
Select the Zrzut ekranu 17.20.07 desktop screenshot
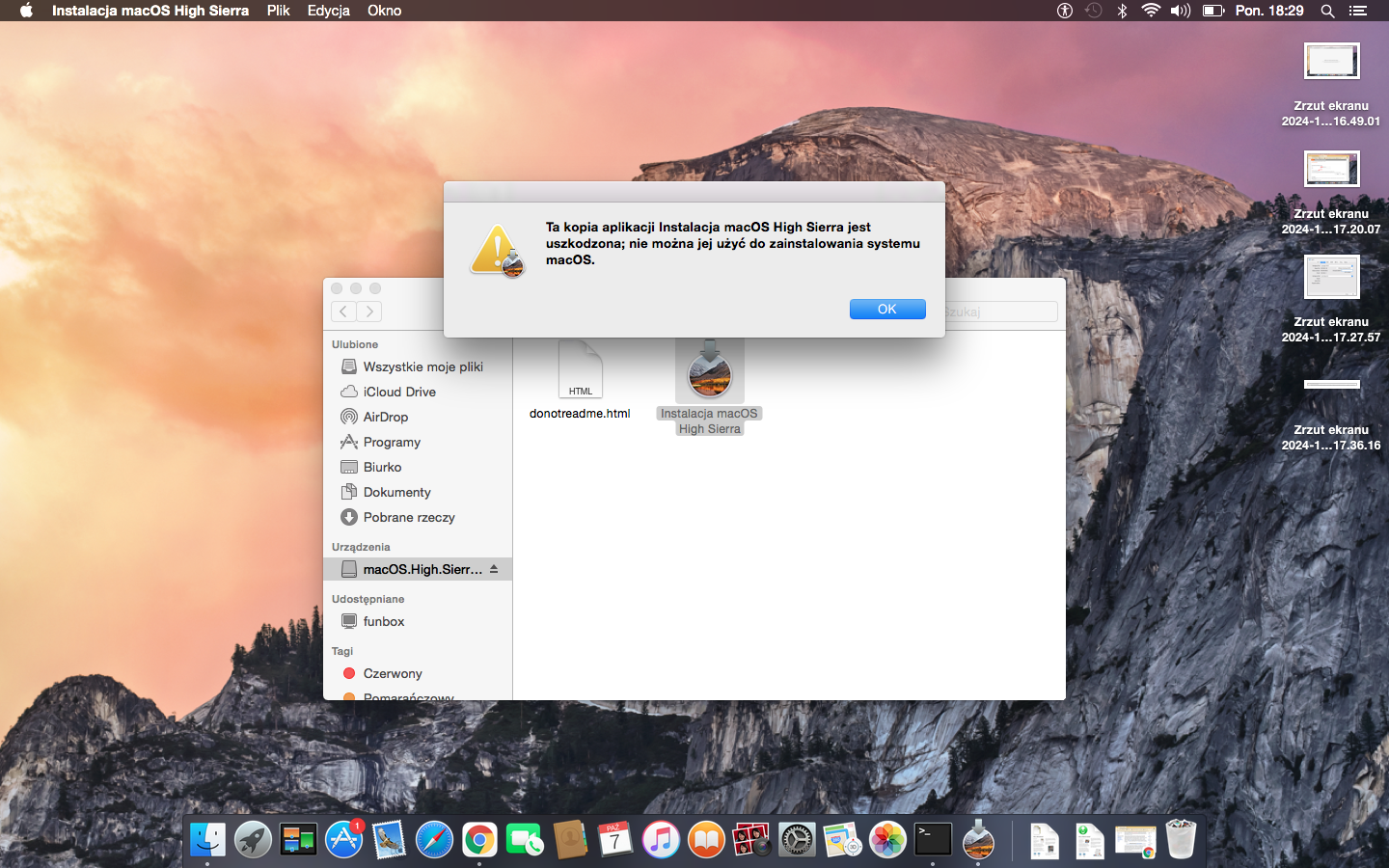[x=1331, y=171]
